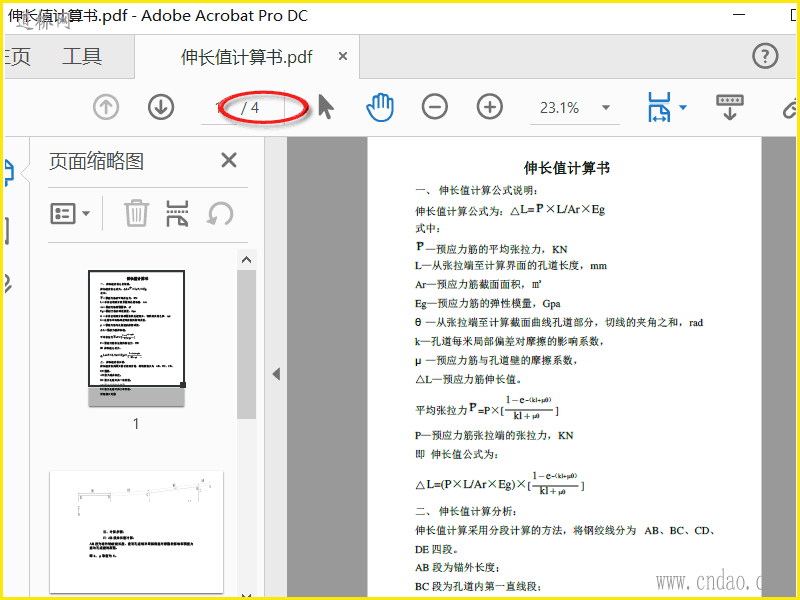Click the line 一、伸长值计算公式说明
The height and width of the screenshot is (600, 800).
pos(477,190)
